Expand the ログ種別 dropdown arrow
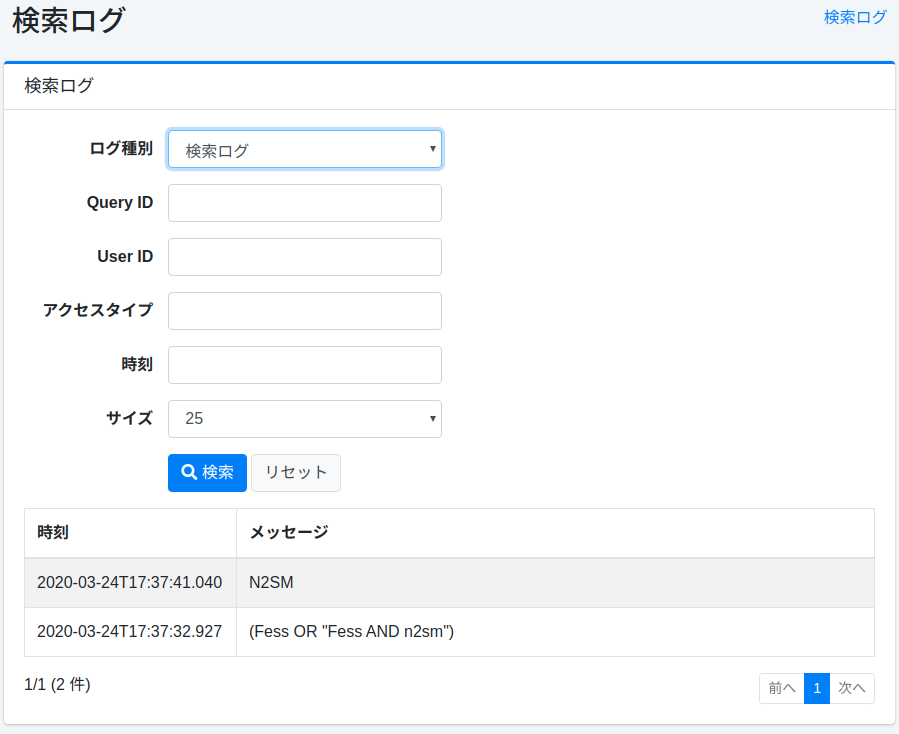Screen dimensions: 899x734 432,148
